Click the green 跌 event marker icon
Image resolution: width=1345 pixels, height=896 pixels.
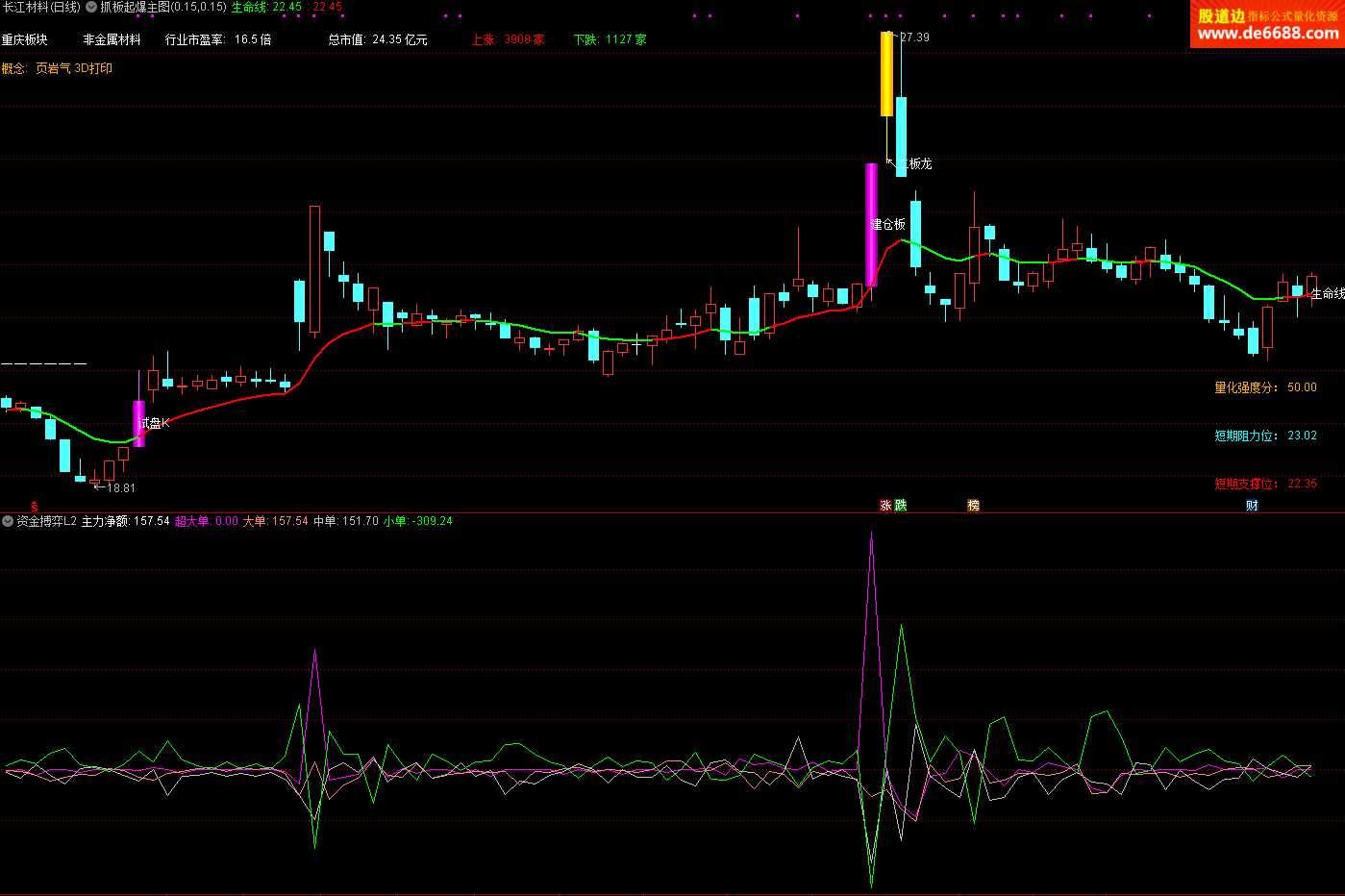pos(901,506)
